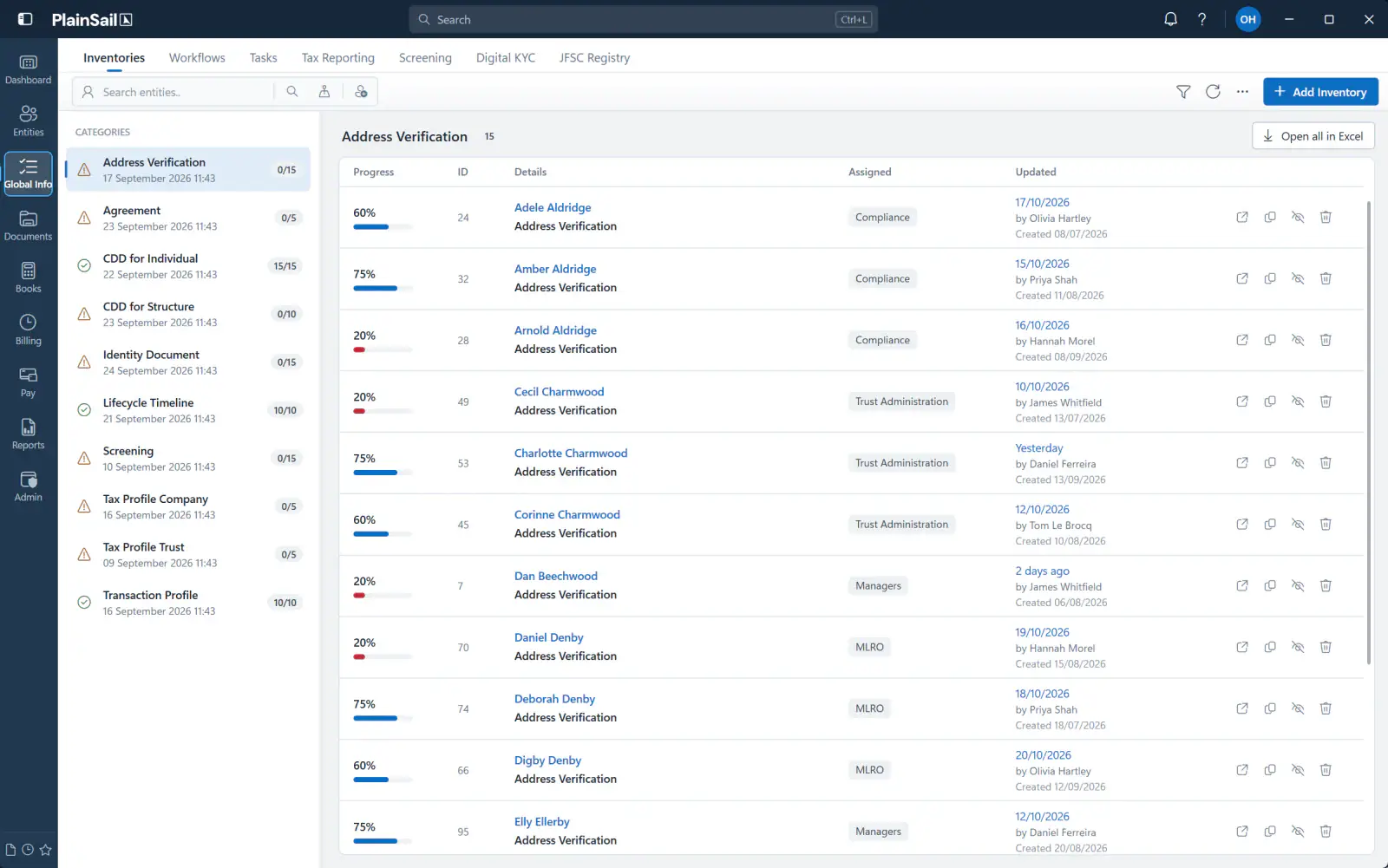Screen dimensions: 1388x868
Task: Delete the Daniel Denby inventory row
Action: 1326,648
